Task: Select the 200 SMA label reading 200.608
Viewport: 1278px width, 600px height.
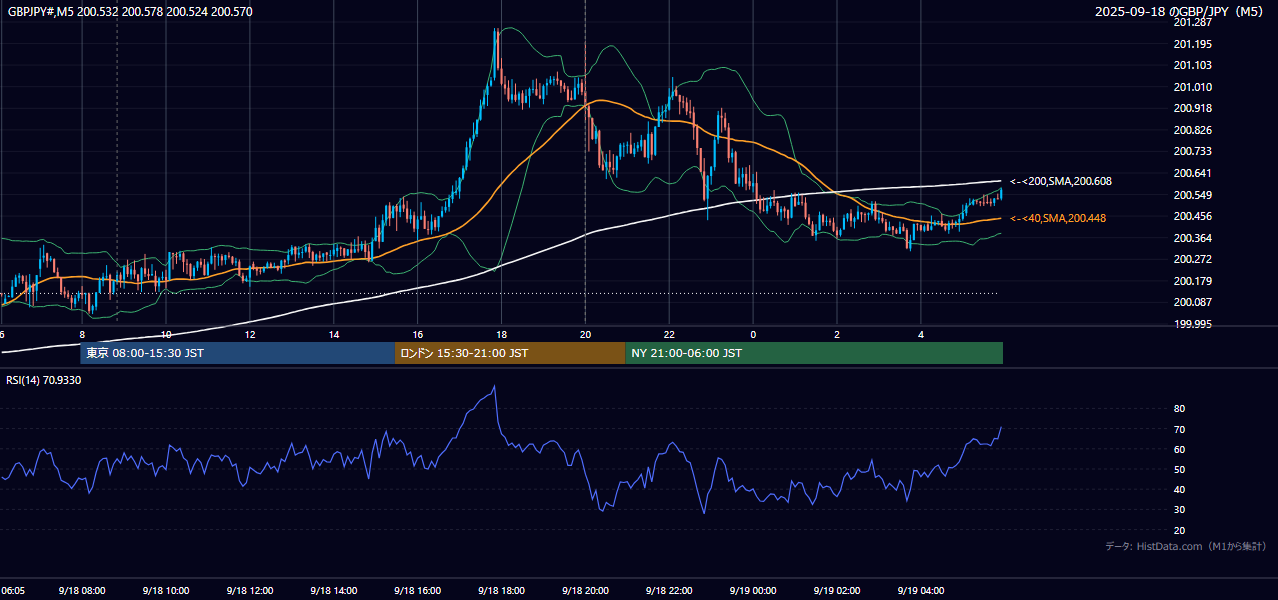Action: (x=1061, y=182)
